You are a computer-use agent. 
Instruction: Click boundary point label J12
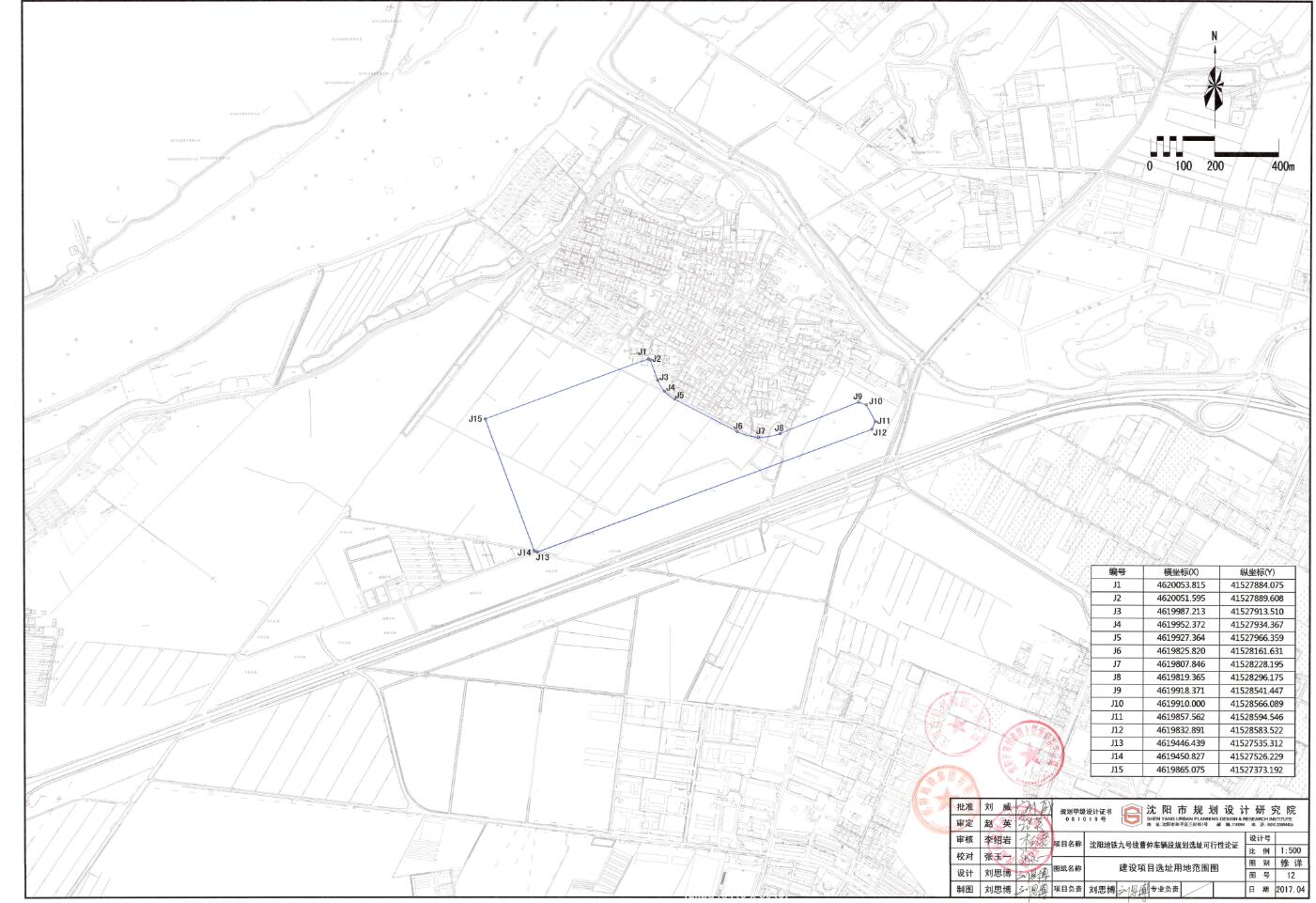click(879, 433)
